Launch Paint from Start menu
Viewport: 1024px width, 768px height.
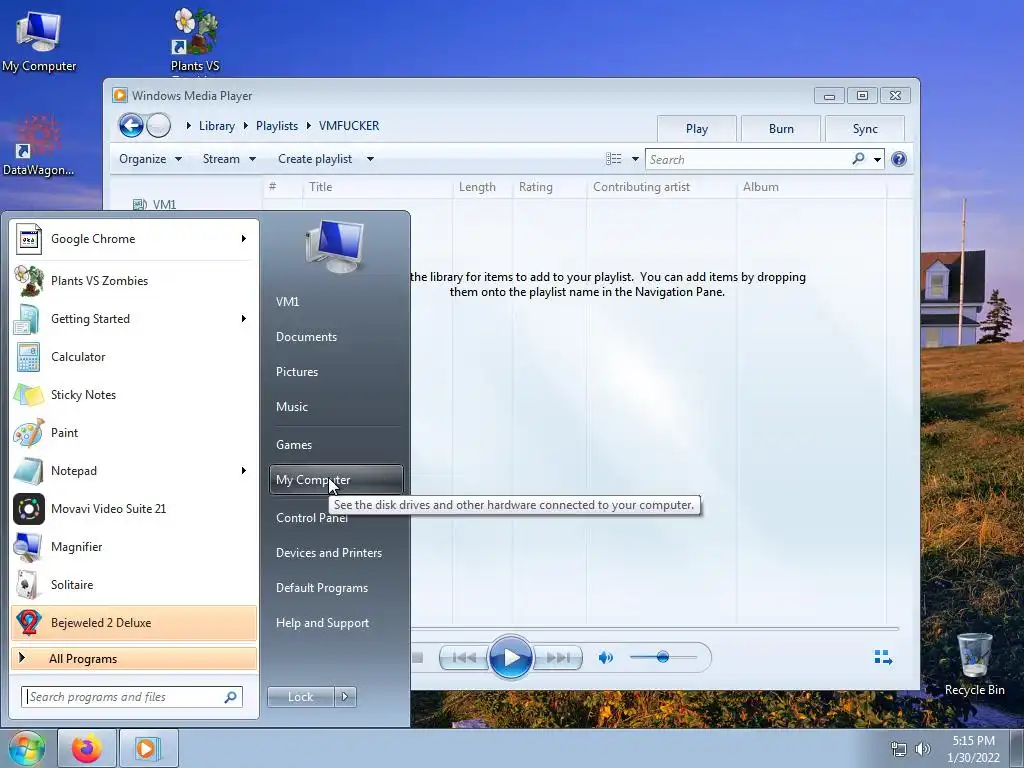133,432
